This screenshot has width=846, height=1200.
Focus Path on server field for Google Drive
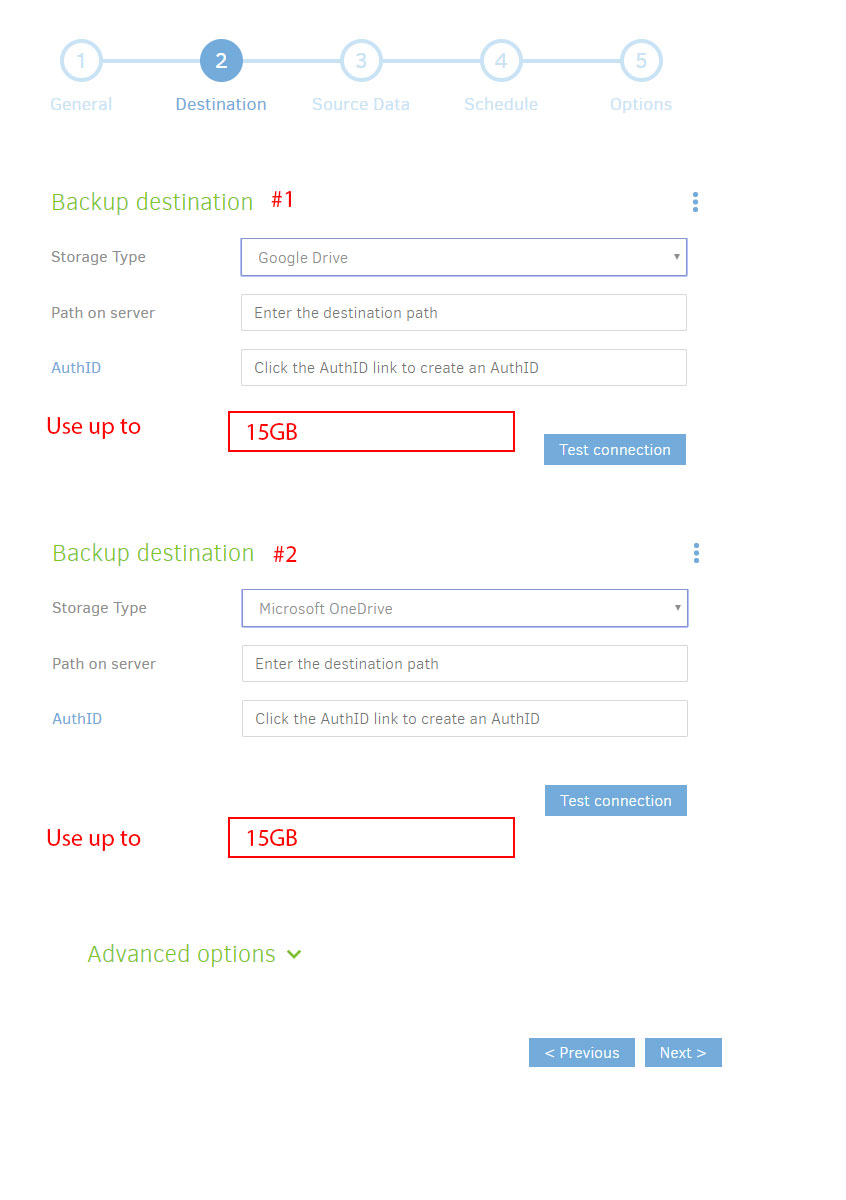click(464, 313)
